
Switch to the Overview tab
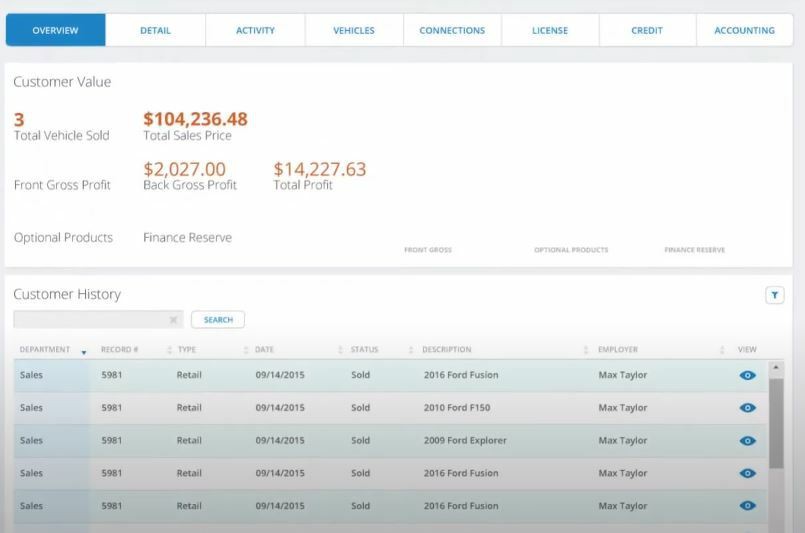55,30
